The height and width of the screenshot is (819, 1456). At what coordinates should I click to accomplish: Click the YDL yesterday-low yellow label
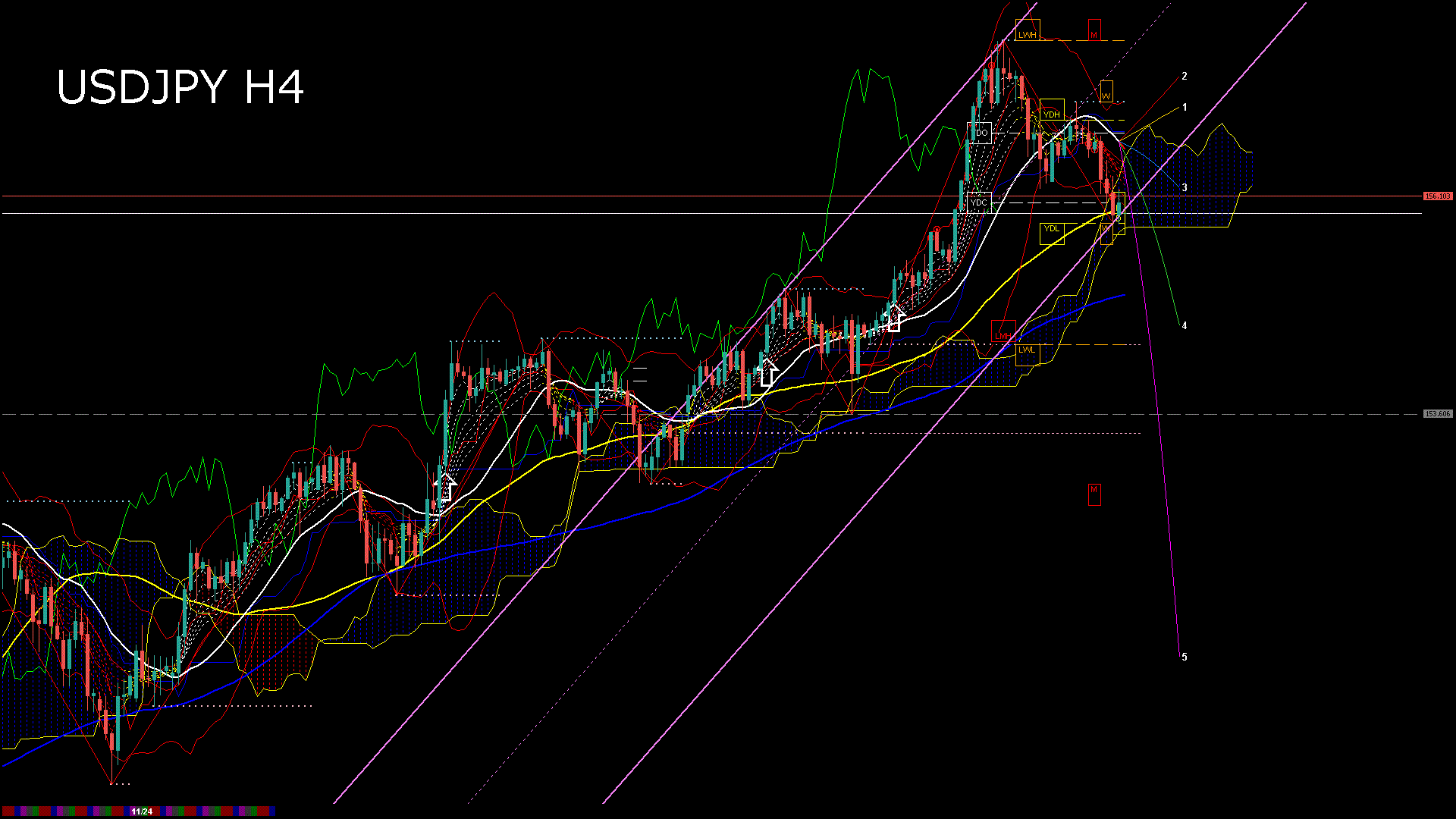(1052, 228)
